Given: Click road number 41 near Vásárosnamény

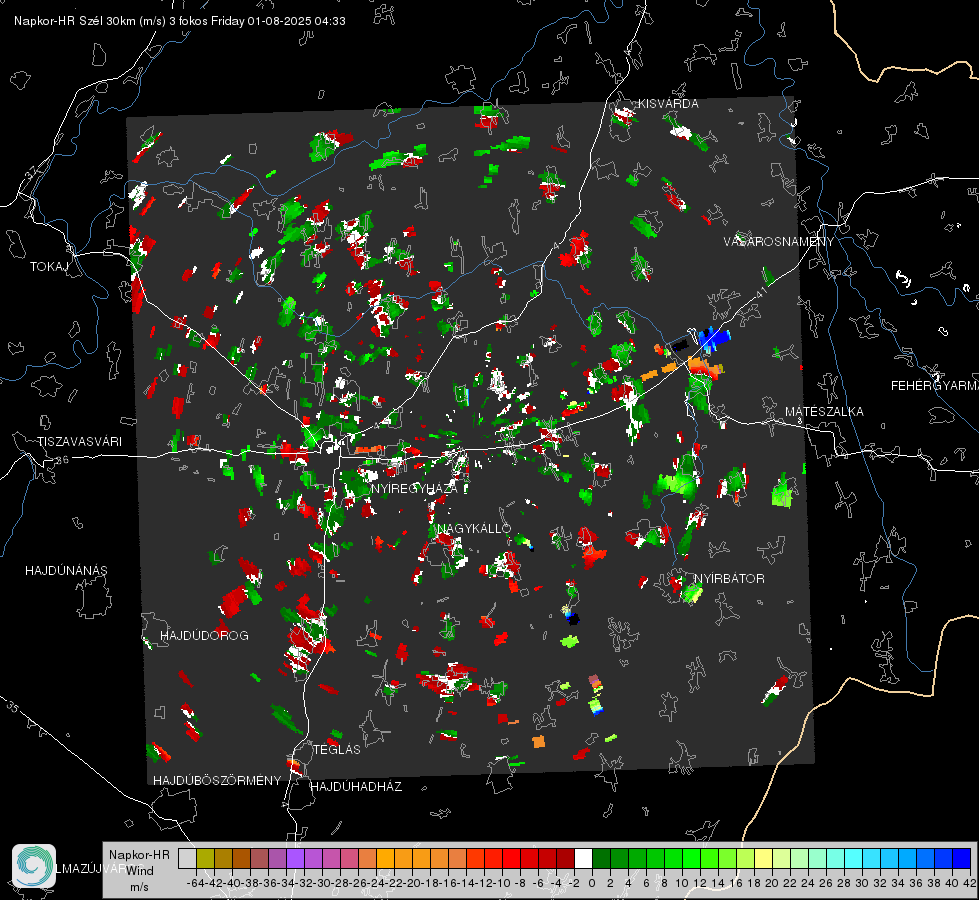Looking at the screenshot, I should [760, 291].
